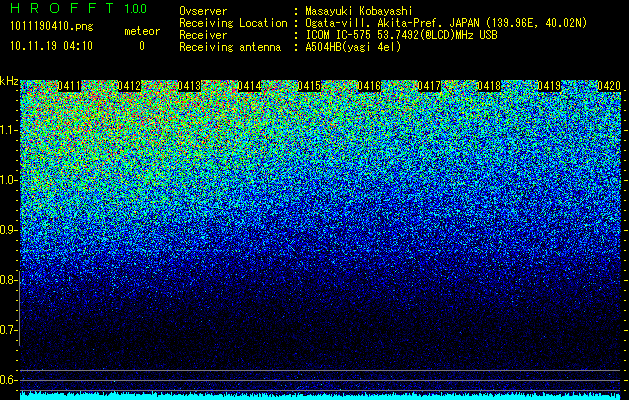
Task: Click the 0417 time marker
Action: pyautogui.click(x=429, y=86)
